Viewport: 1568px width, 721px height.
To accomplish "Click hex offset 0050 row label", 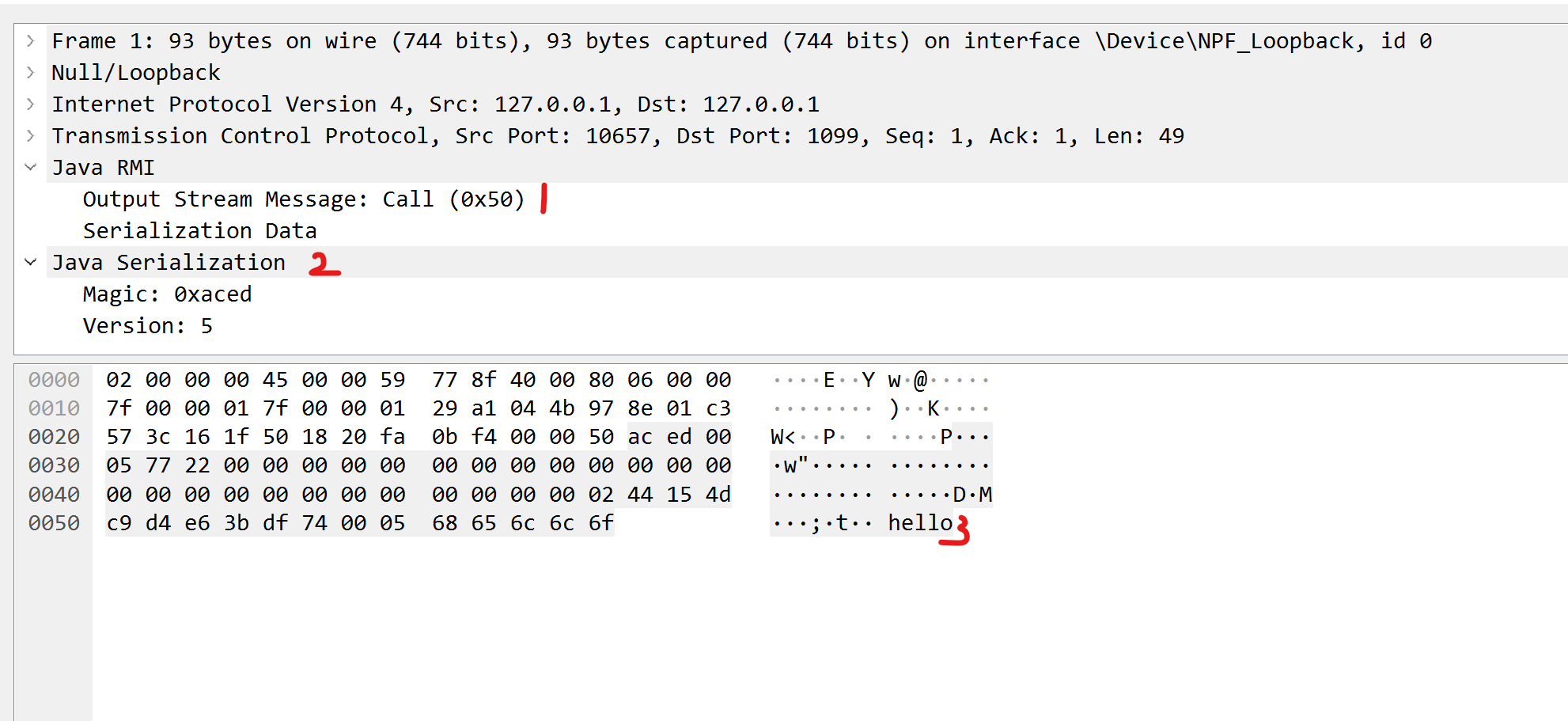I will click(x=54, y=523).
